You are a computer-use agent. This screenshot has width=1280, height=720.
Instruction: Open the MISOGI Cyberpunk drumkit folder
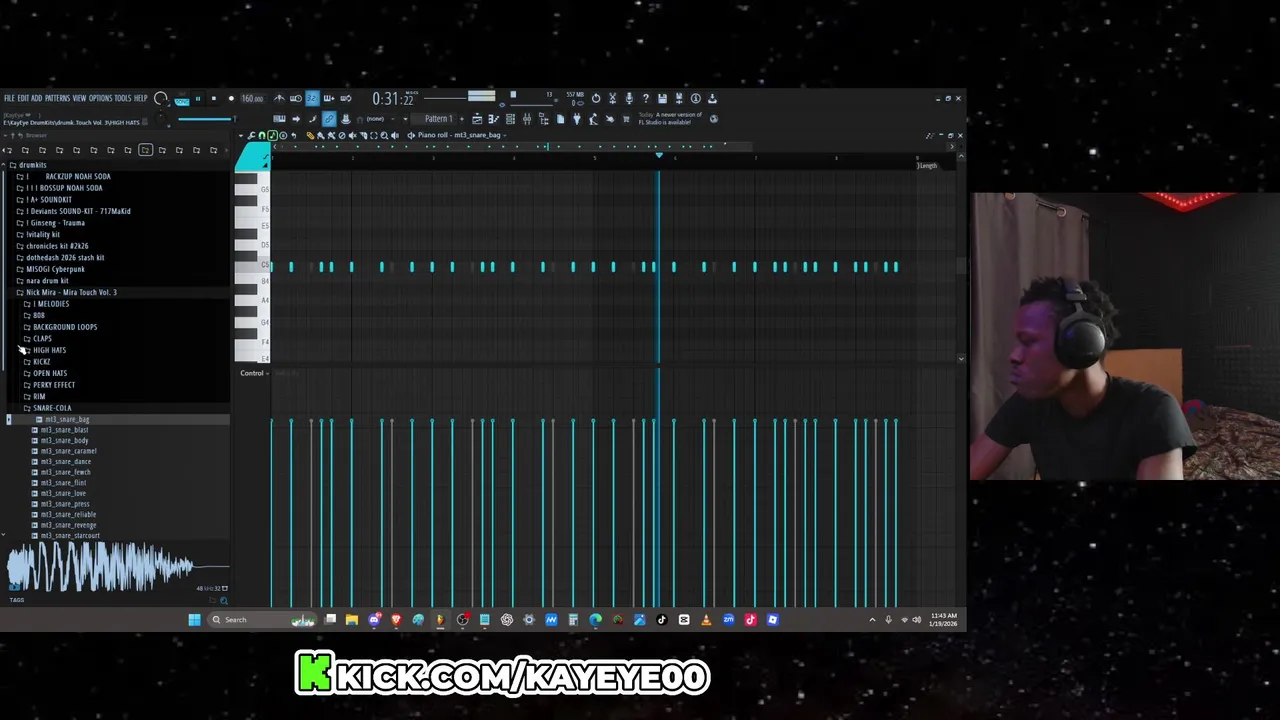(55, 269)
